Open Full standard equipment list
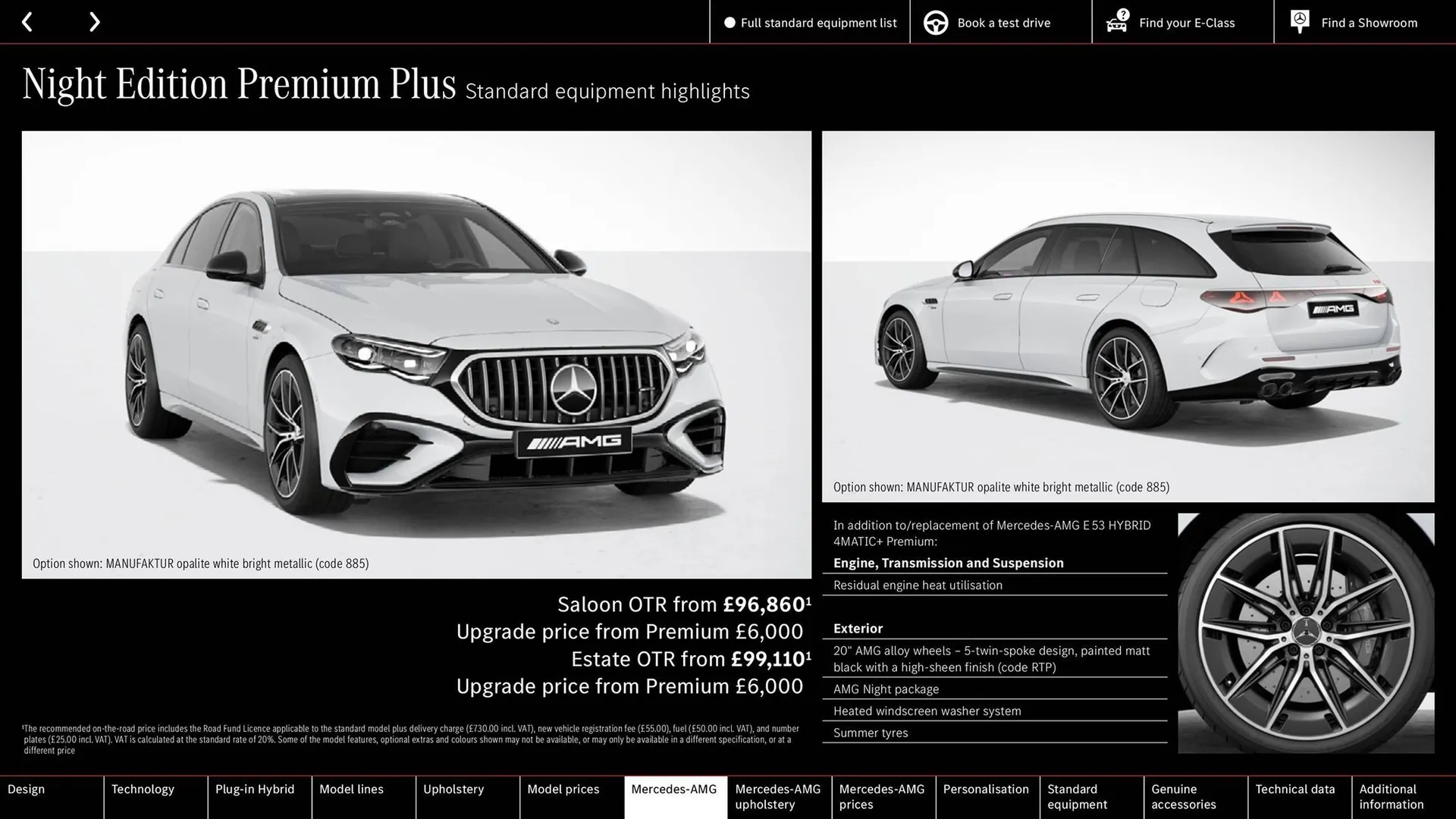 pyautogui.click(x=817, y=23)
